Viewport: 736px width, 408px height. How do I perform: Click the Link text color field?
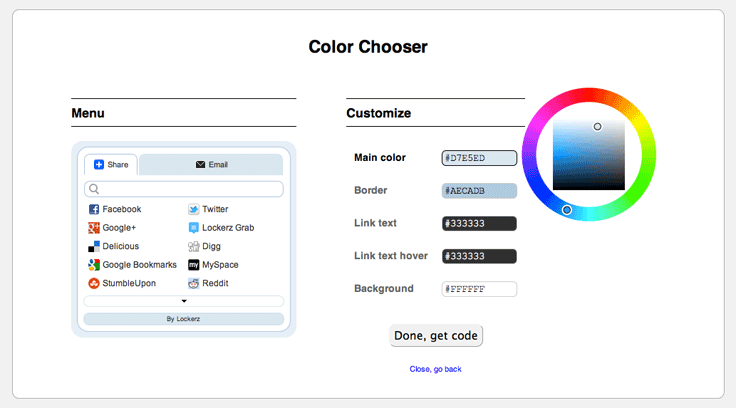click(479, 223)
